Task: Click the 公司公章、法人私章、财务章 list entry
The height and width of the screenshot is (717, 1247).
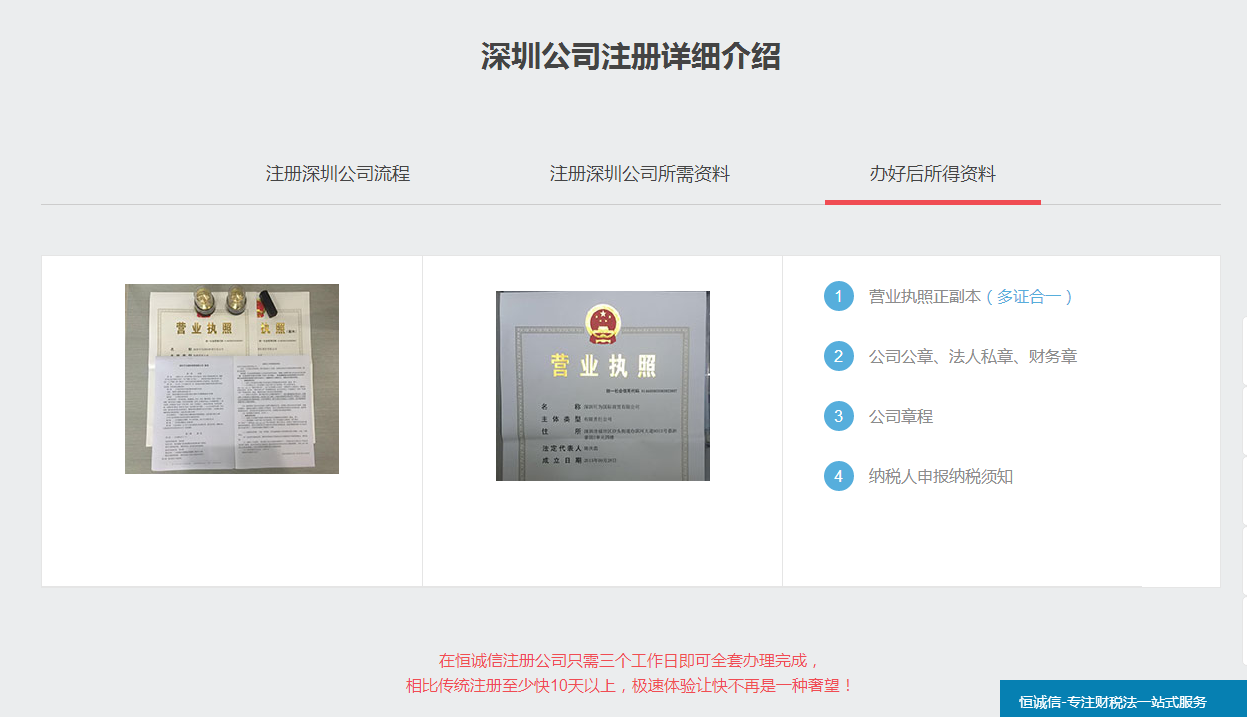Action: pos(975,356)
